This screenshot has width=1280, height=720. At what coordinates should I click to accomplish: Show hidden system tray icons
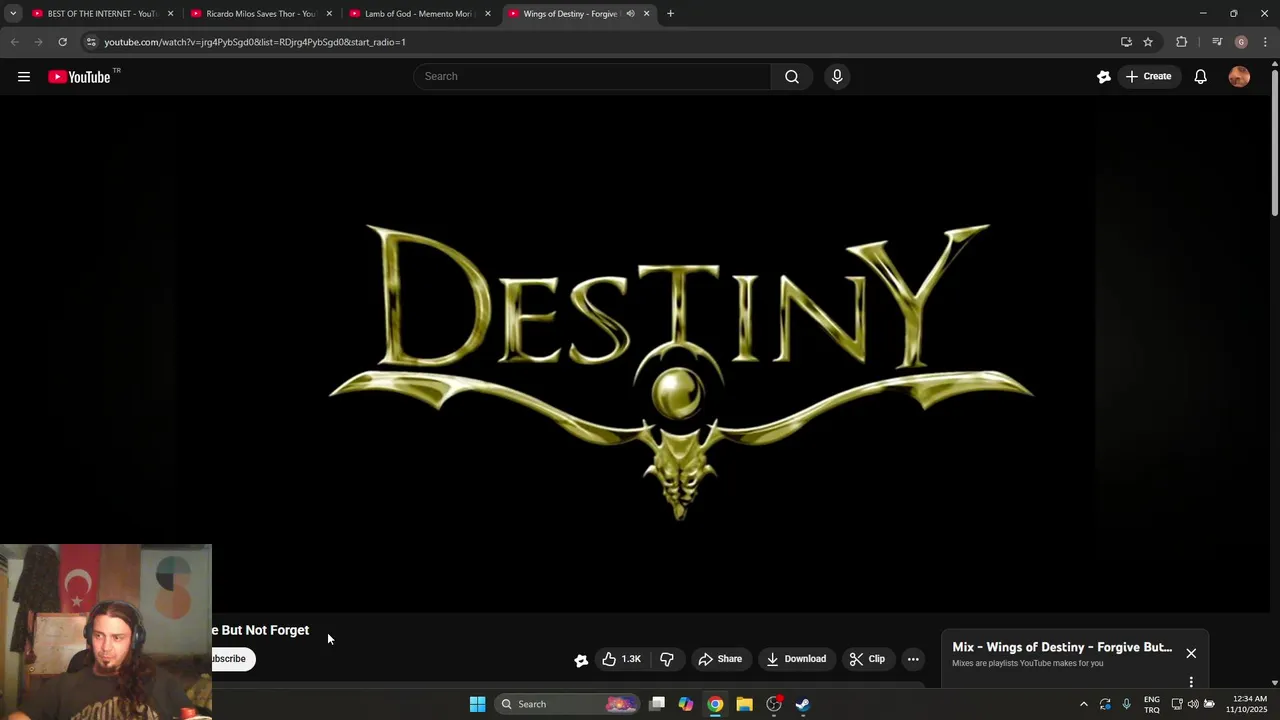pyautogui.click(x=1083, y=704)
